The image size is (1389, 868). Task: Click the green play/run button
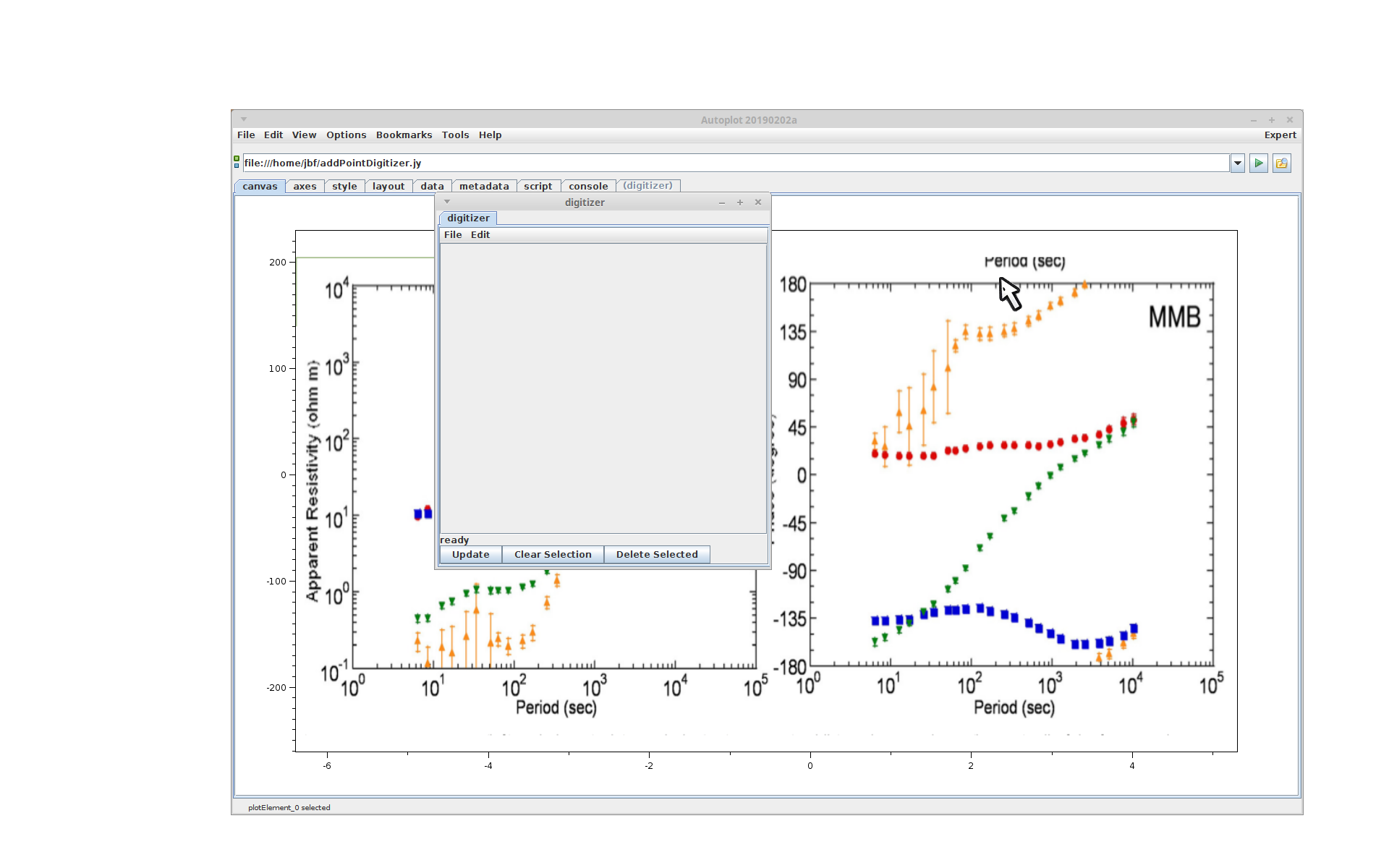[1258, 163]
